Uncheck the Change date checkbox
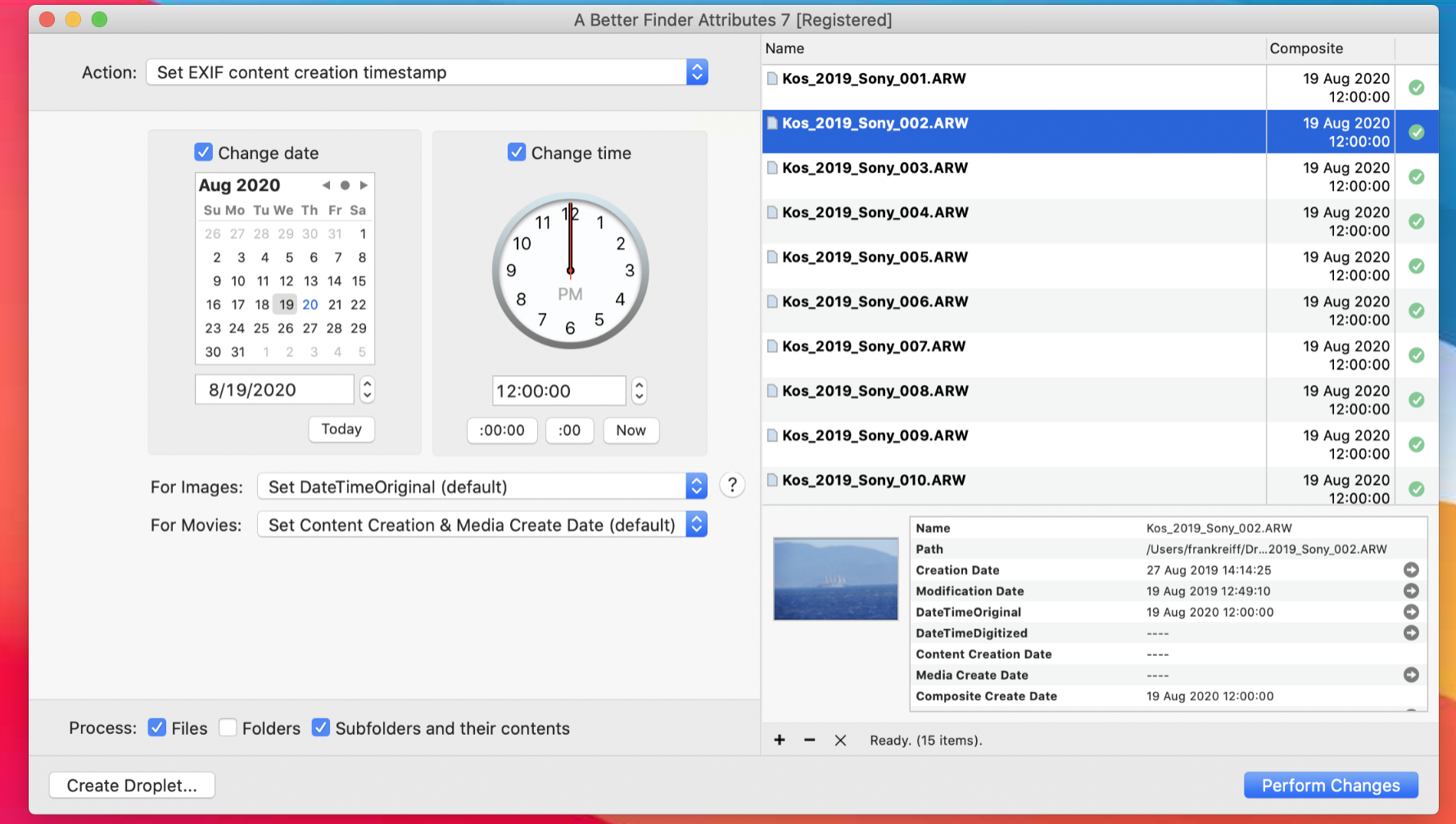Screen dimensions: 1456x824 (203, 152)
